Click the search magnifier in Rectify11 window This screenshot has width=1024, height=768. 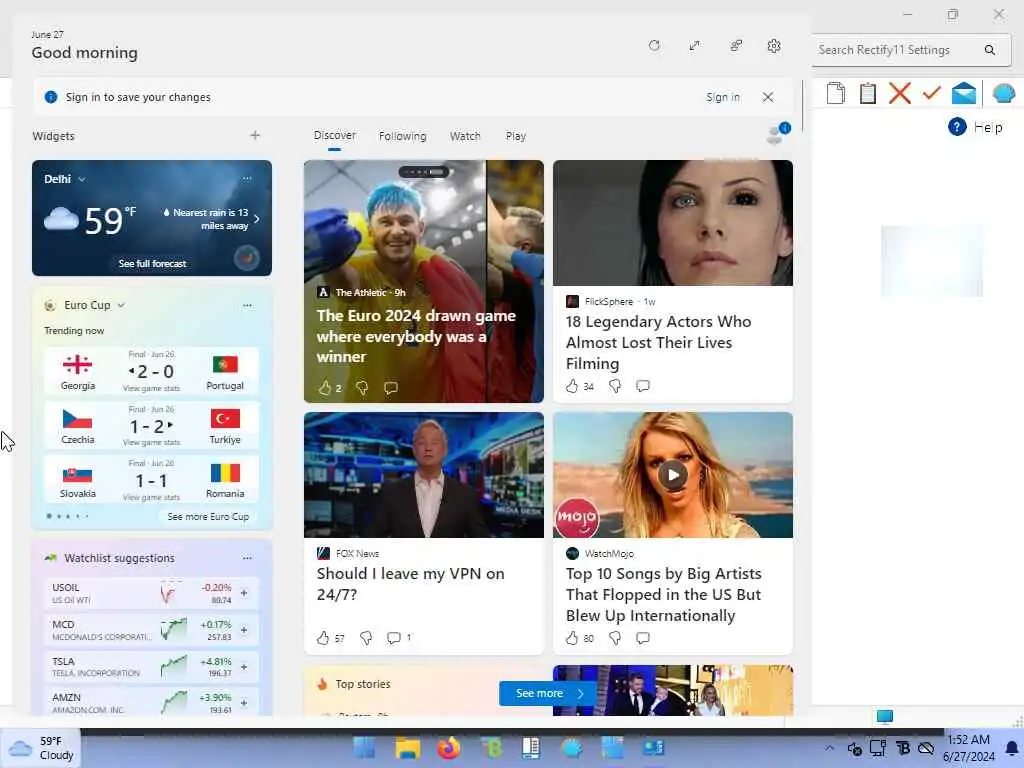pos(989,50)
